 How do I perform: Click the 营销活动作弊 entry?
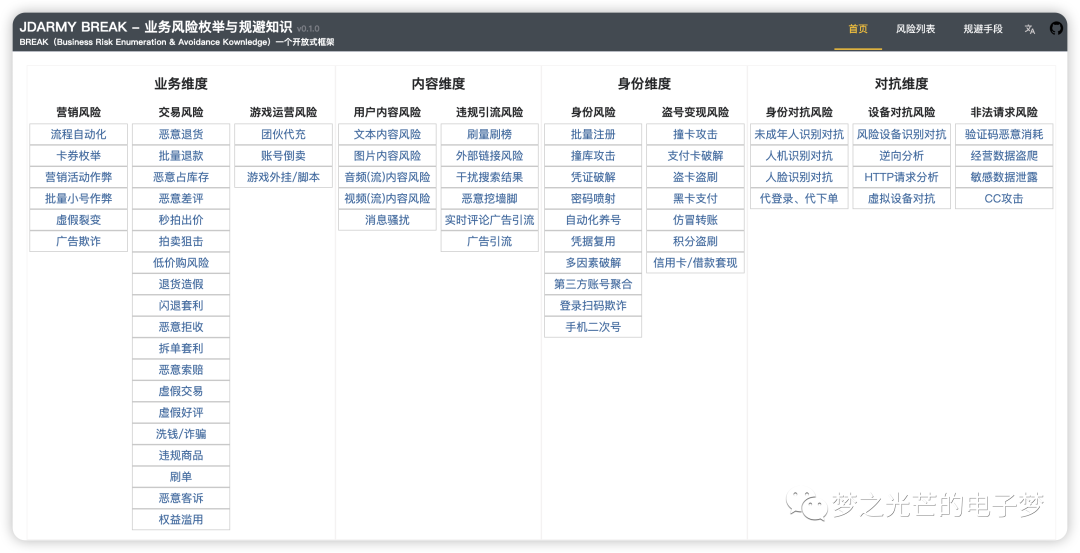coord(79,177)
